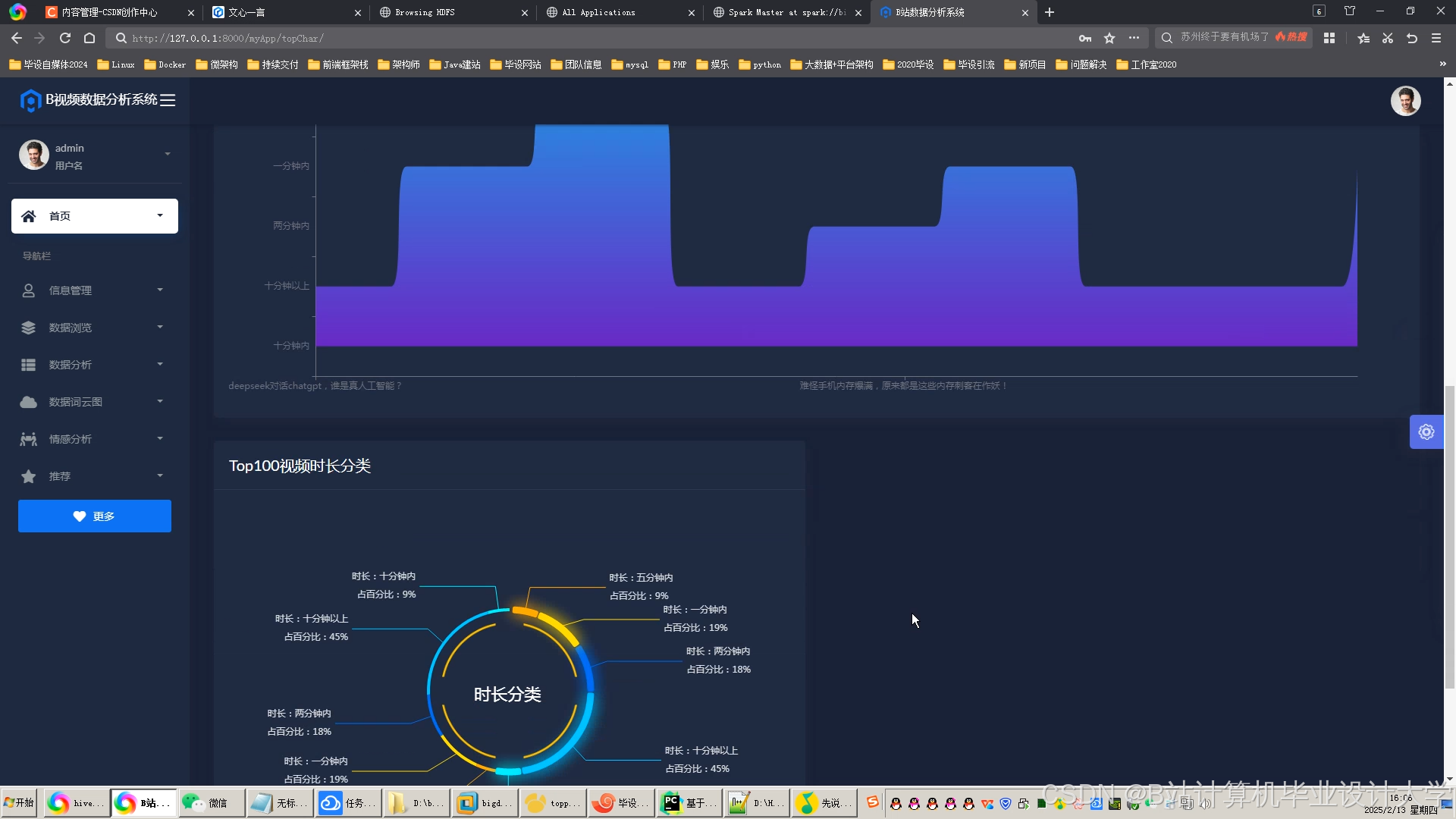The width and height of the screenshot is (1456, 819).
Task: Click the 数据浏览 layers icon
Action: point(29,328)
